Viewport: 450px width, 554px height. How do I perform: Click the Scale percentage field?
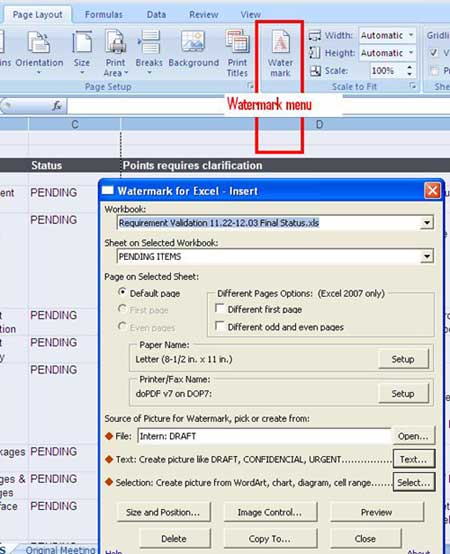(x=387, y=70)
